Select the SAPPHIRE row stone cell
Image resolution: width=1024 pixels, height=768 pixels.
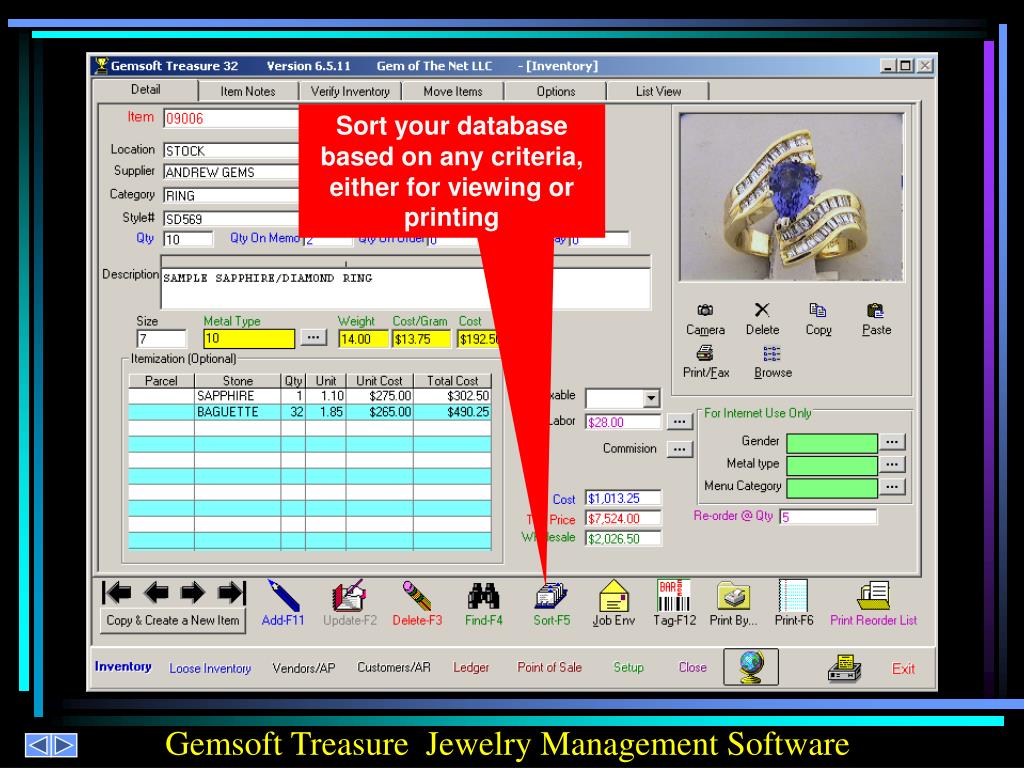coord(237,396)
